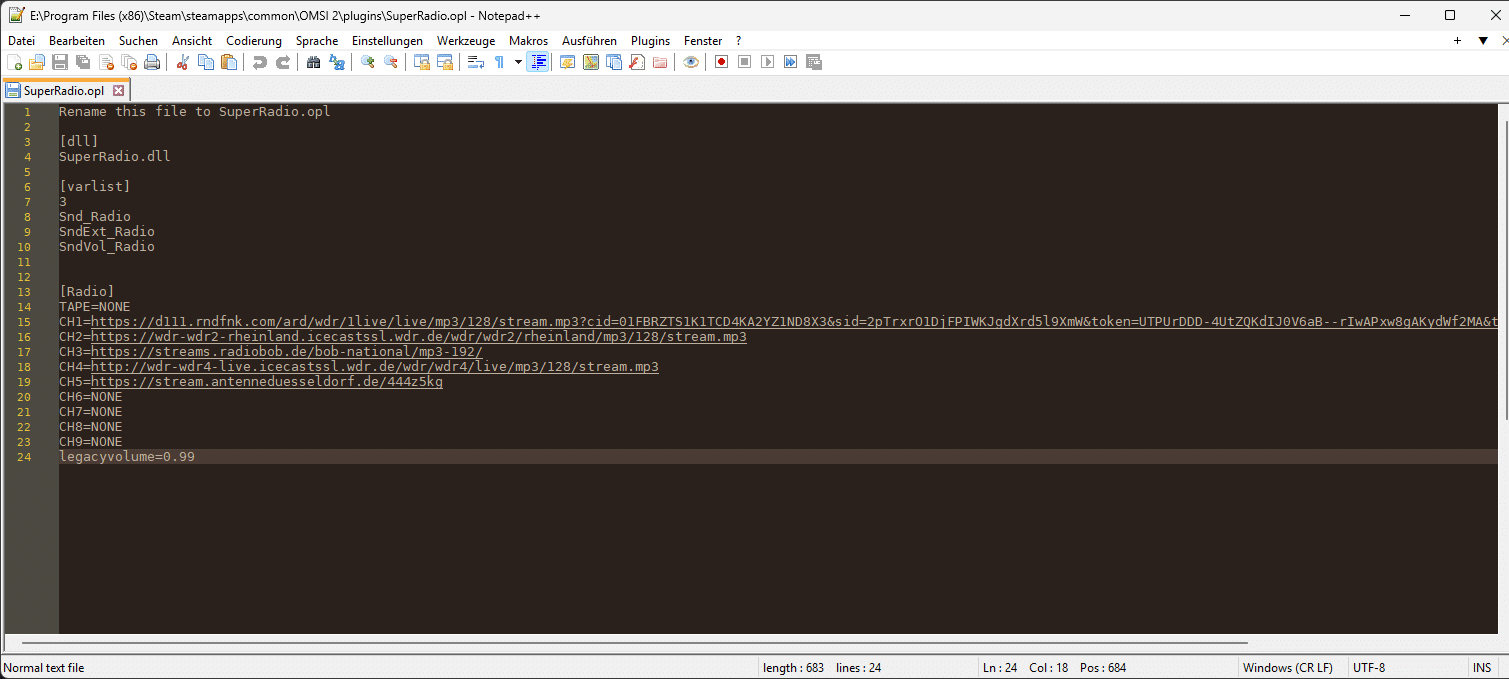Start macro recording with red record icon

[x=721, y=62]
